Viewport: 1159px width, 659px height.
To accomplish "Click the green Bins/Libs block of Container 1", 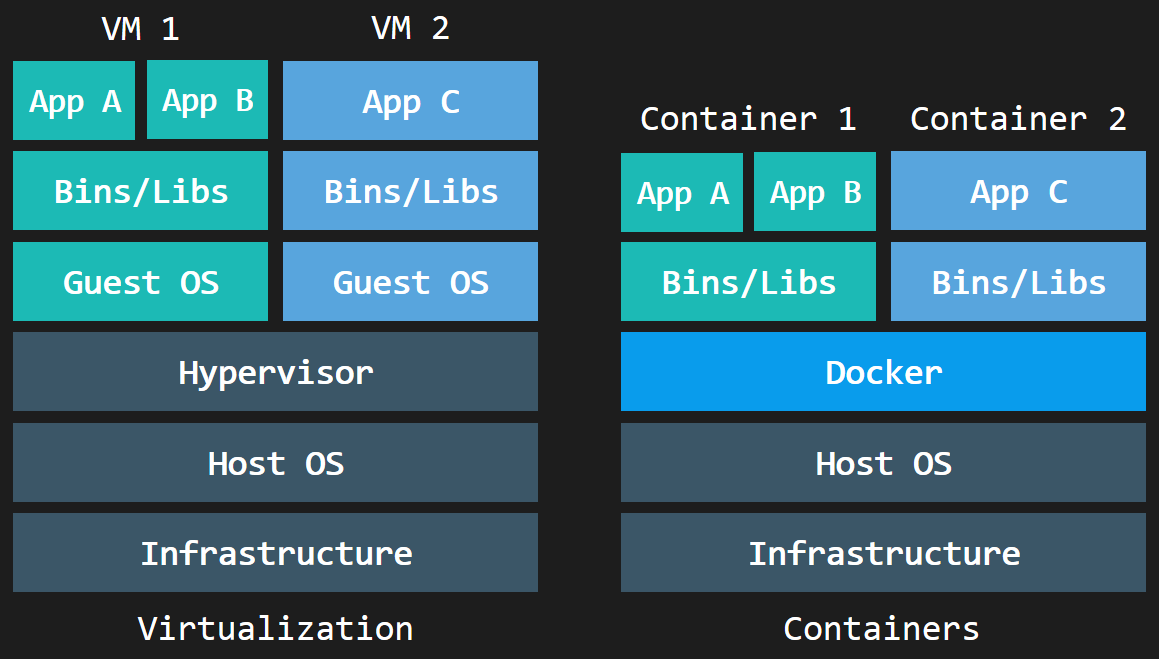I will tap(748, 281).
